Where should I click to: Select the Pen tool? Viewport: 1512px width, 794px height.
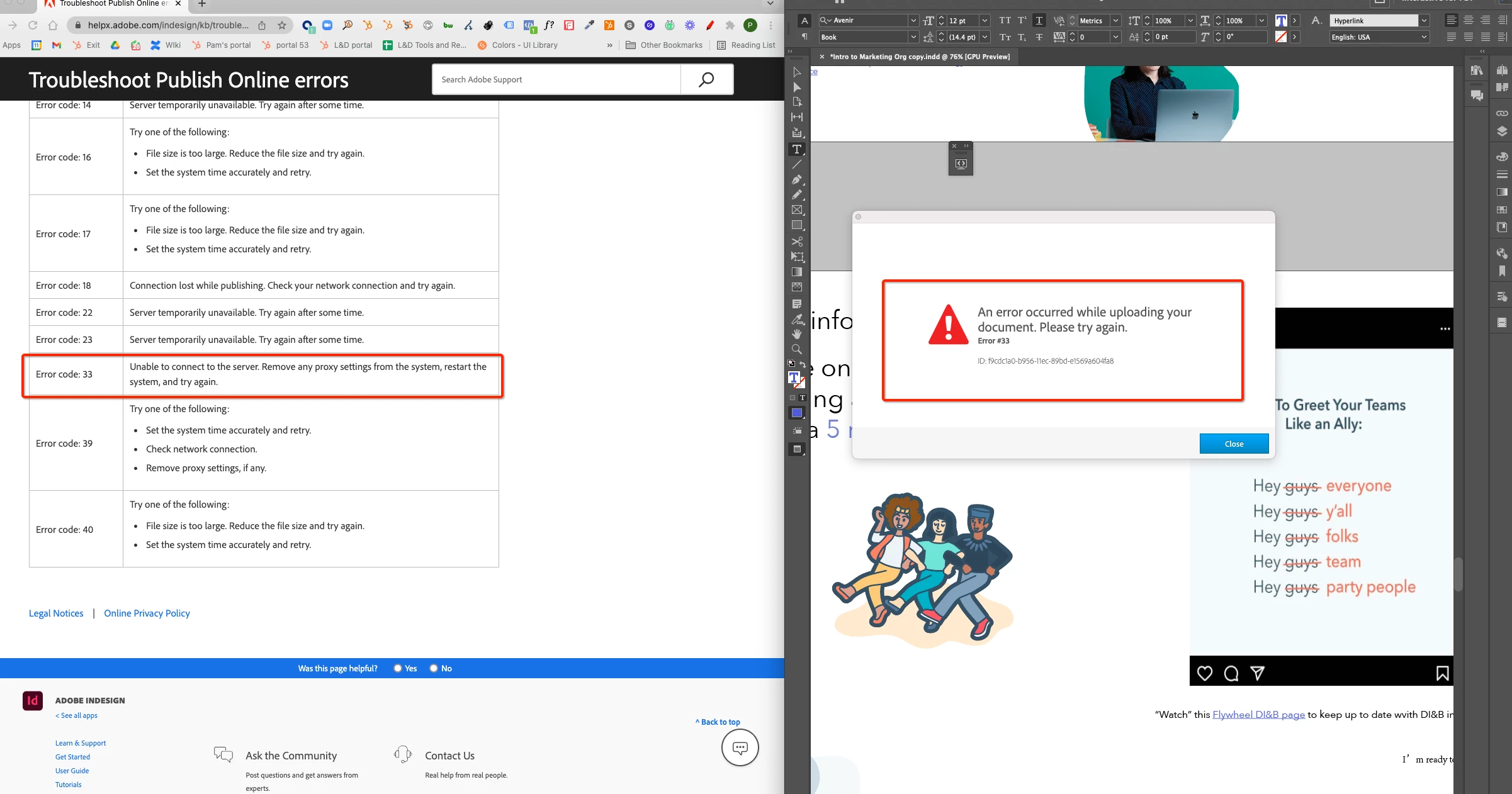pyautogui.click(x=797, y=179)
